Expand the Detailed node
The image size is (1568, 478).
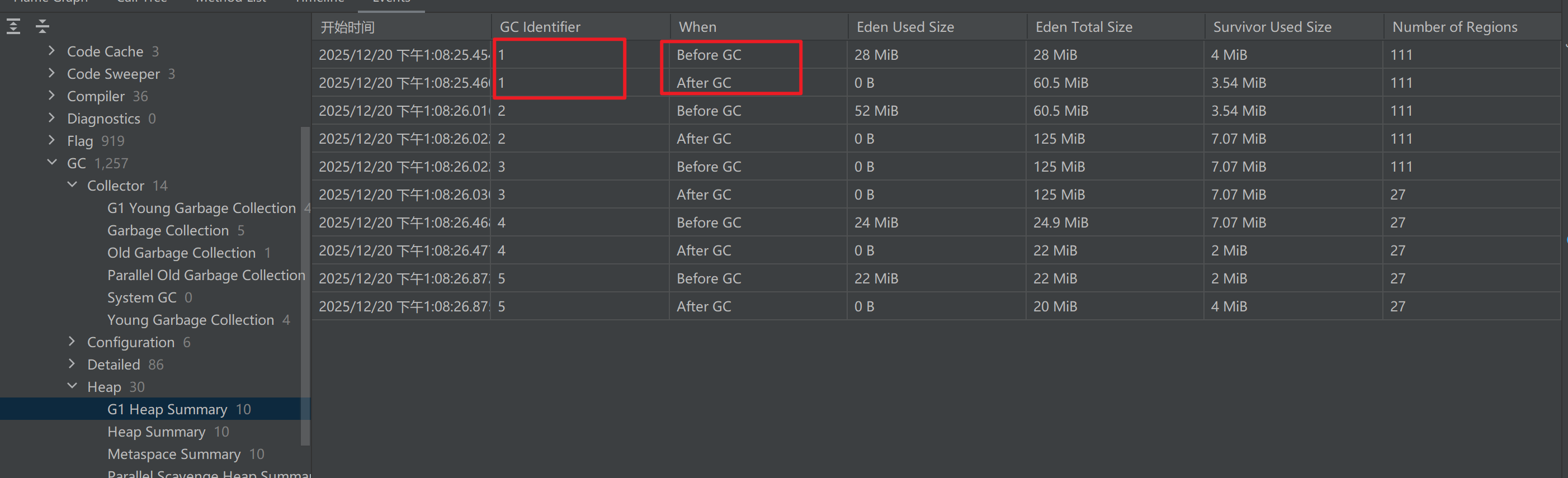coord(73,363)
